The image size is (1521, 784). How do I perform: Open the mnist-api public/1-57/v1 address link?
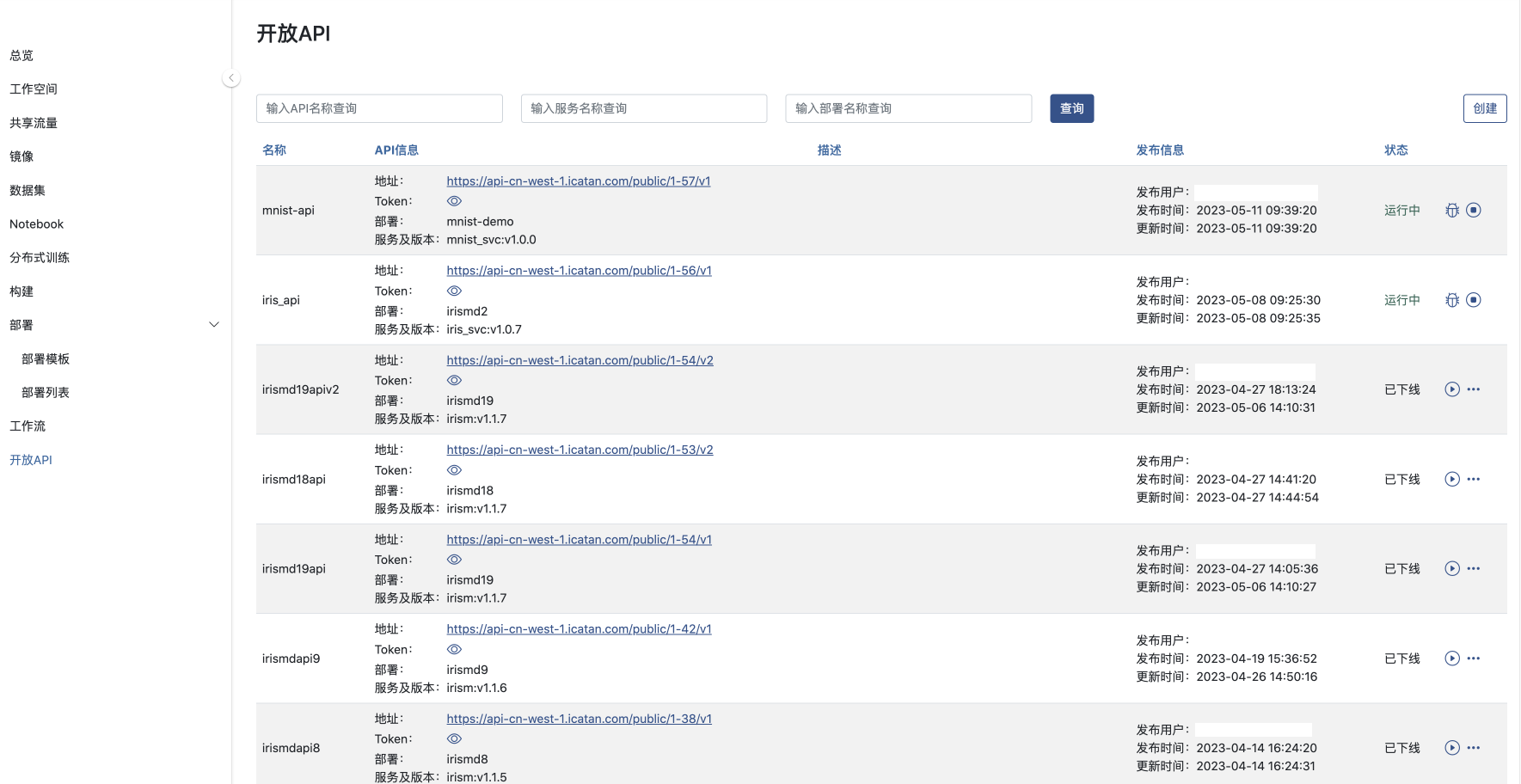click(578, 181)
